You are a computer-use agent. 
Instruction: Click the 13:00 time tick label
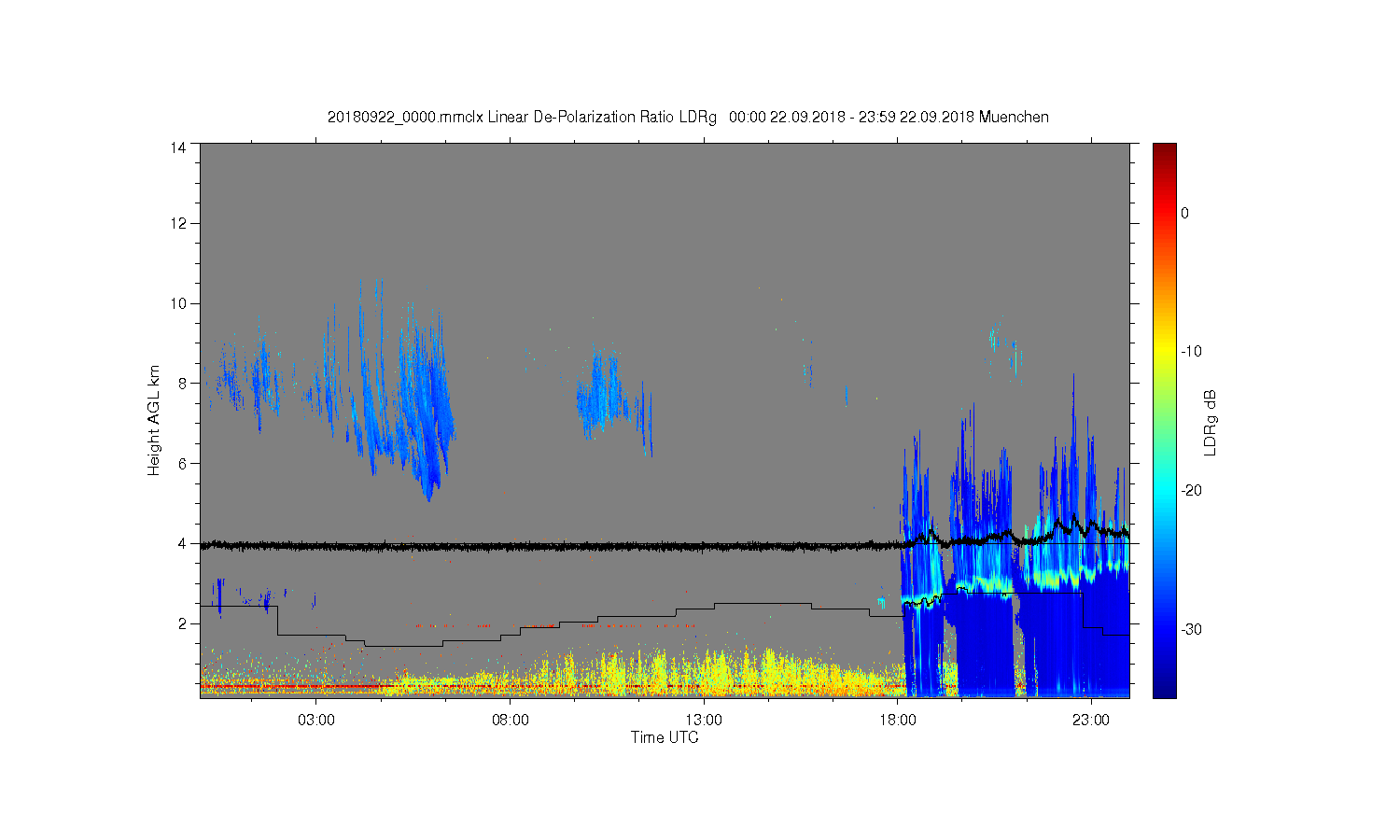click(x=704, y=721)
